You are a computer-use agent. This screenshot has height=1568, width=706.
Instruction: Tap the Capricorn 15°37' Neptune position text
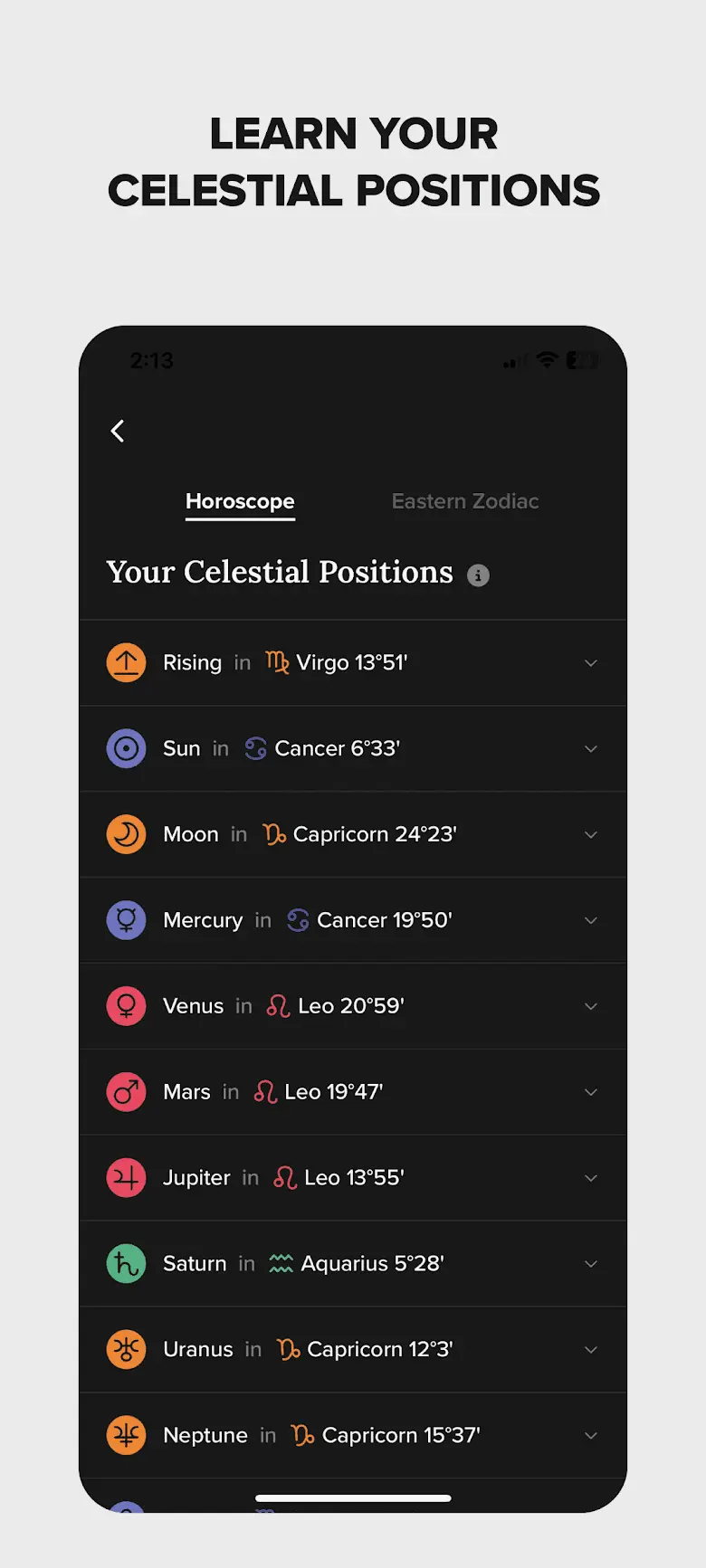pyautogui.click(x=401, y=1435)
